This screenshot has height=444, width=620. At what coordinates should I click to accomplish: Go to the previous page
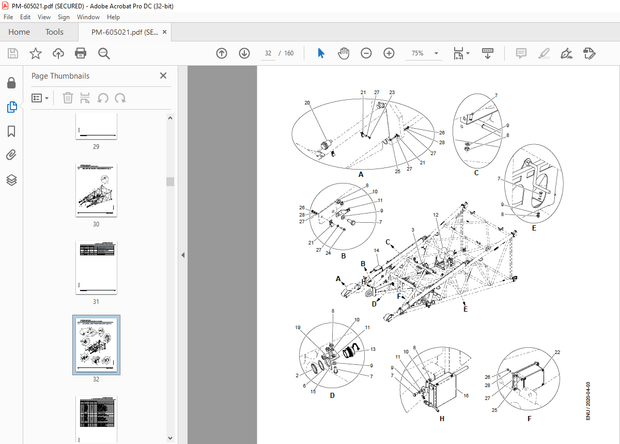pyautogui.click(x=221, y=53)
